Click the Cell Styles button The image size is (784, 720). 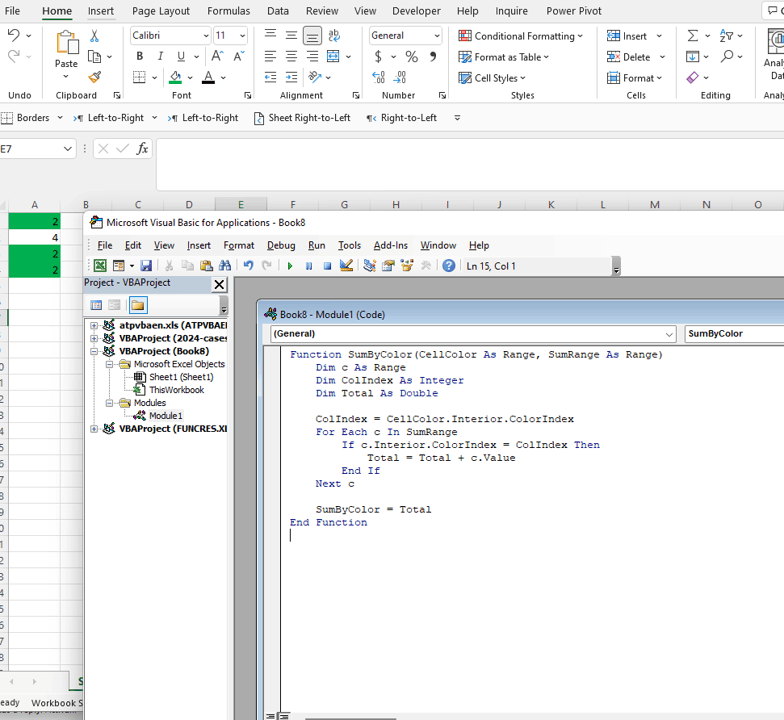pos(492,78)
